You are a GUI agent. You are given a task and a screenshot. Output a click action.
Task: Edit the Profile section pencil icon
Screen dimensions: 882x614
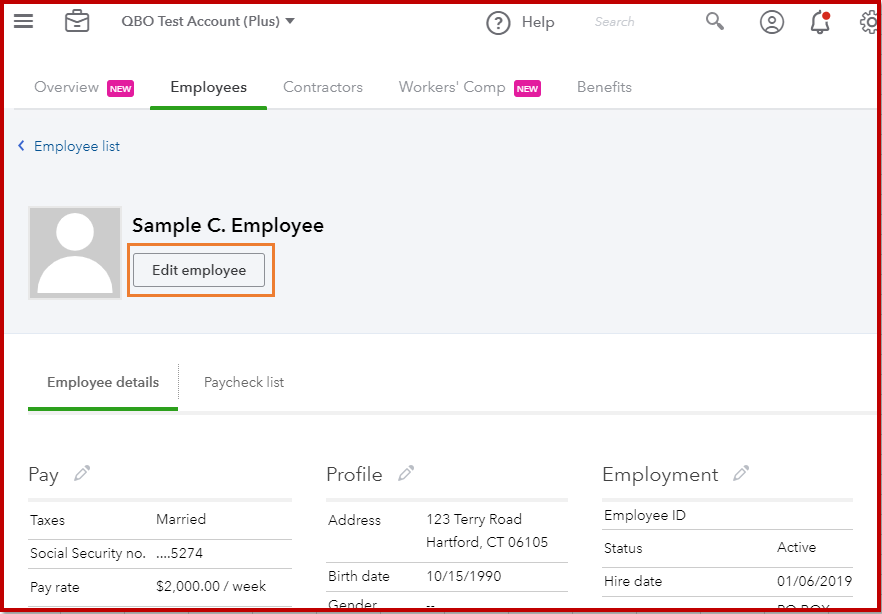406,473
